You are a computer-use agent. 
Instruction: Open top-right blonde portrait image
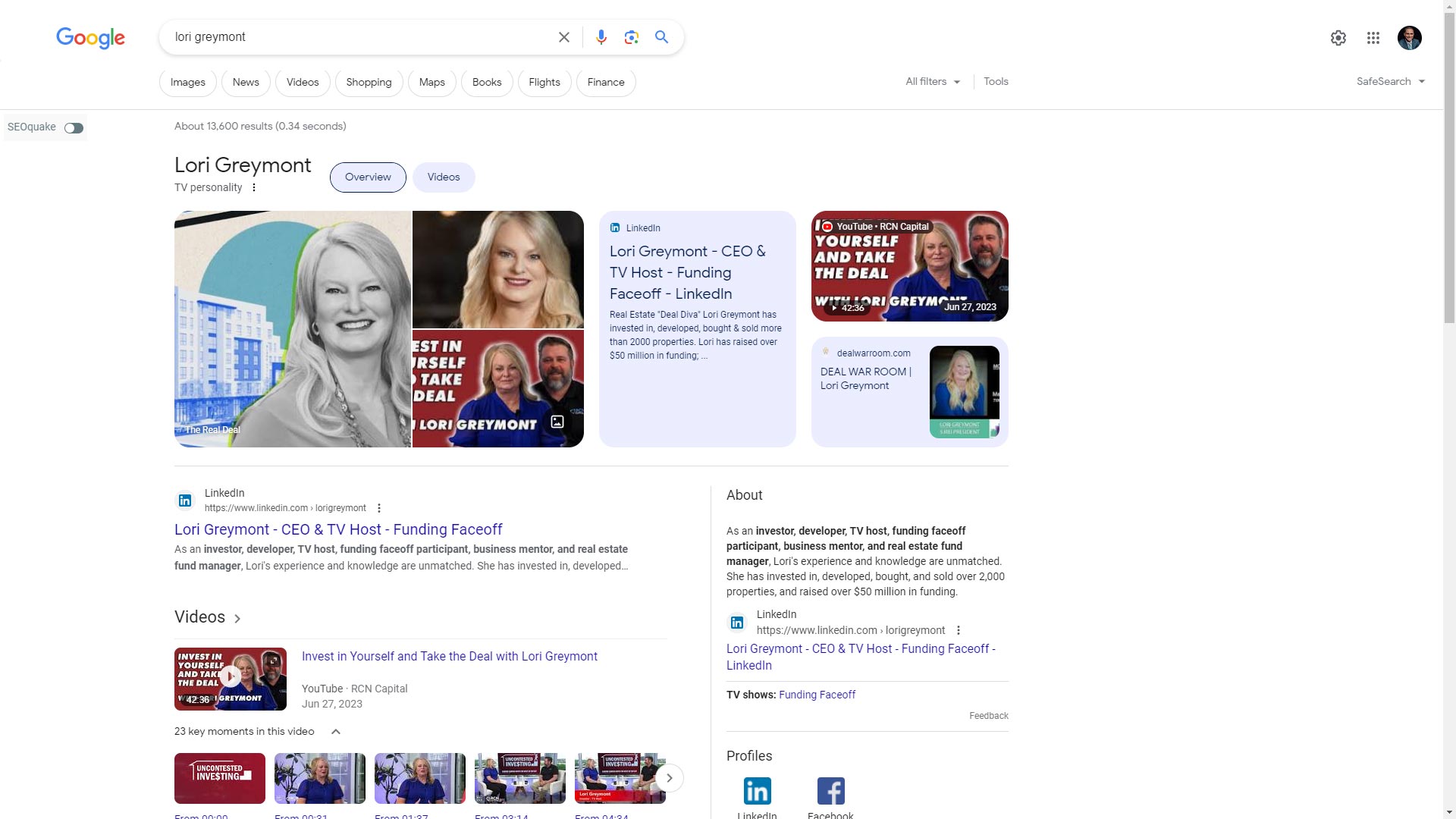tap(498, 269)
